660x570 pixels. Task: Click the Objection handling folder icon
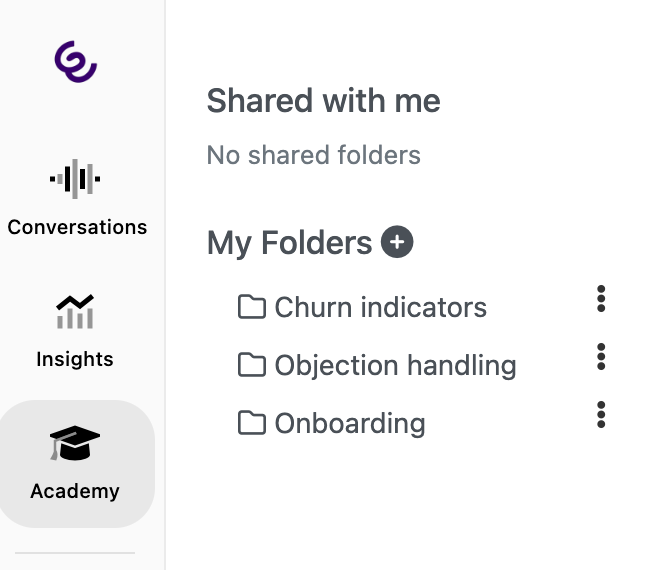click(252, 365)
